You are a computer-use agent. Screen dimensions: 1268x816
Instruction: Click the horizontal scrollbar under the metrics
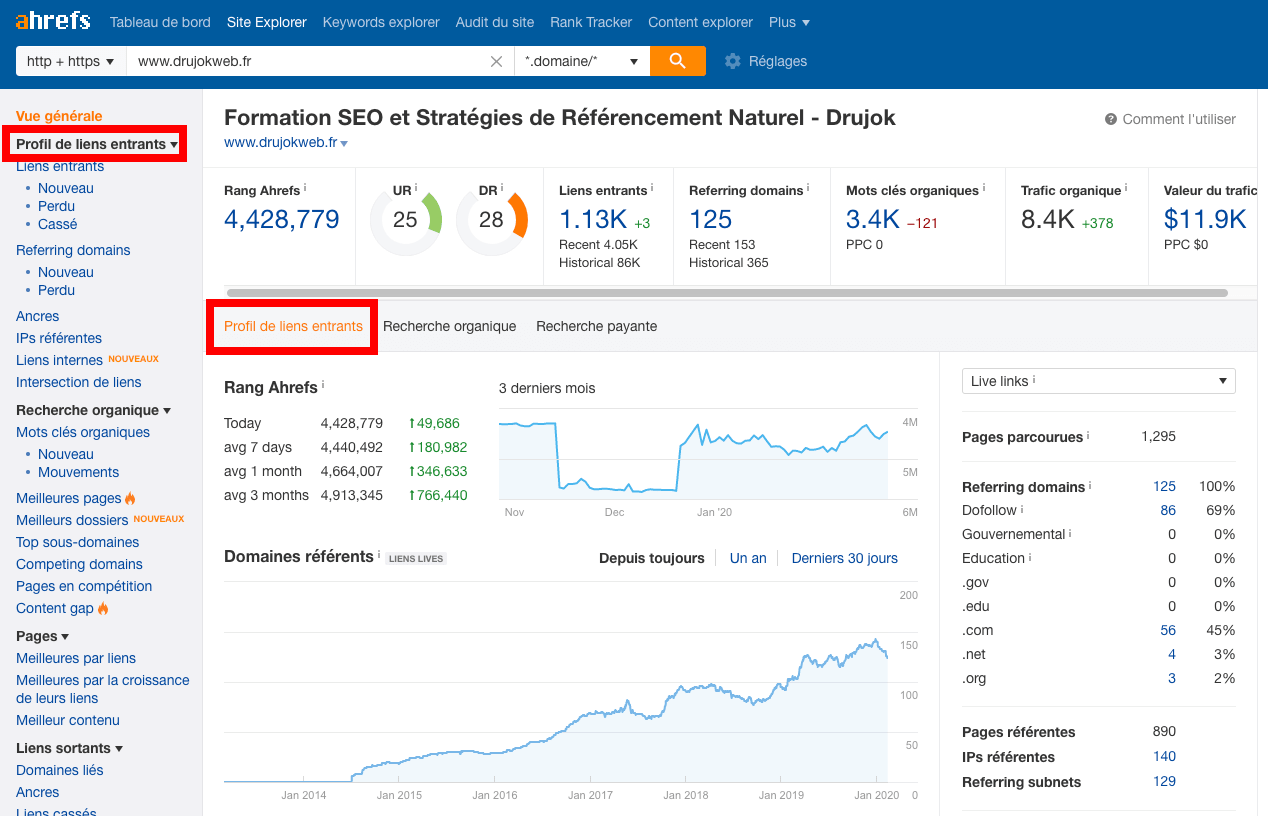(727, 293)
